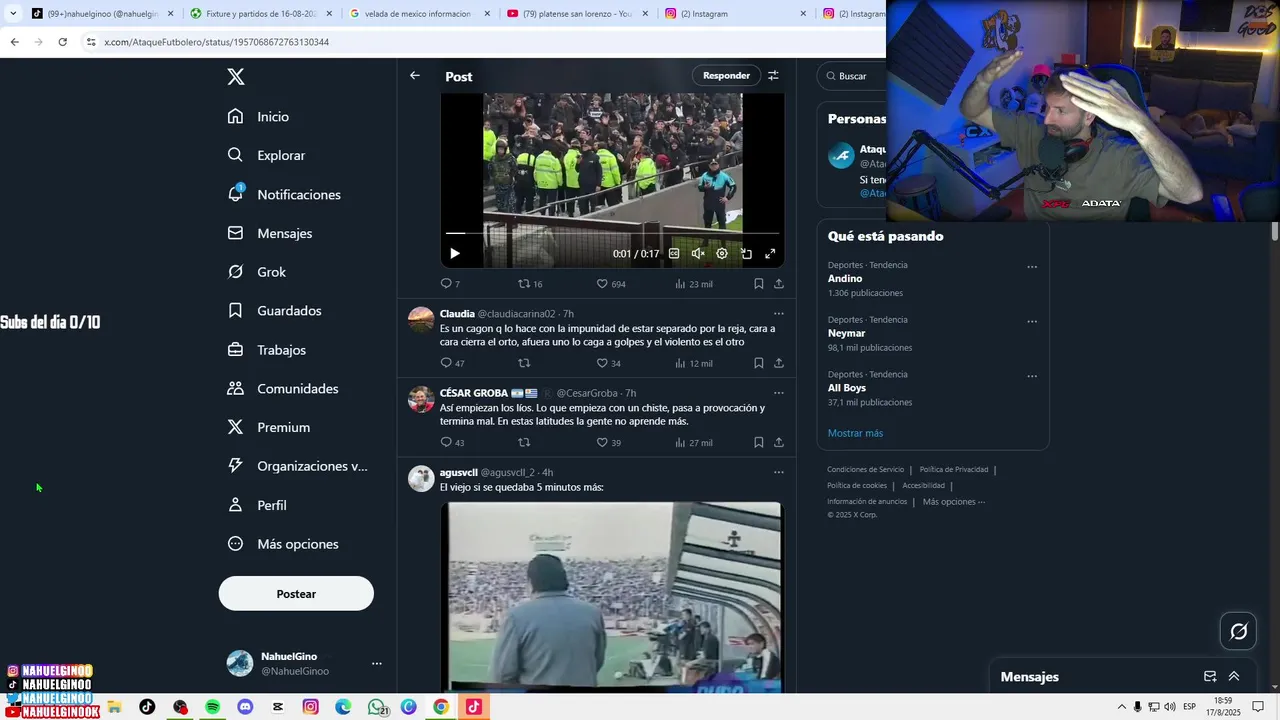
Task: Share Claudia's comment
Action: (x=779, y=363)
